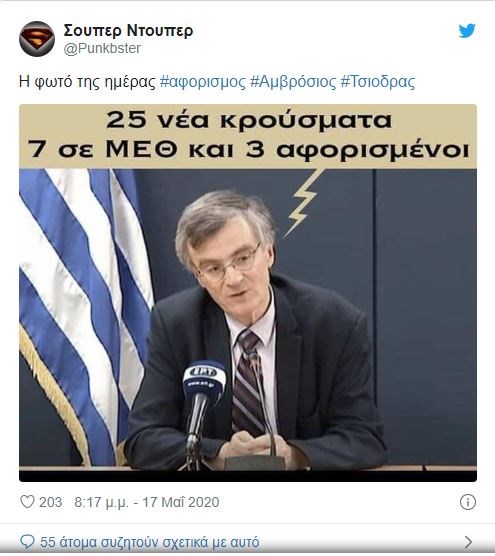Open the tweet timestamp 17 Μαϊ 2020
Screen dimensions: 495x556
(147, 502)
